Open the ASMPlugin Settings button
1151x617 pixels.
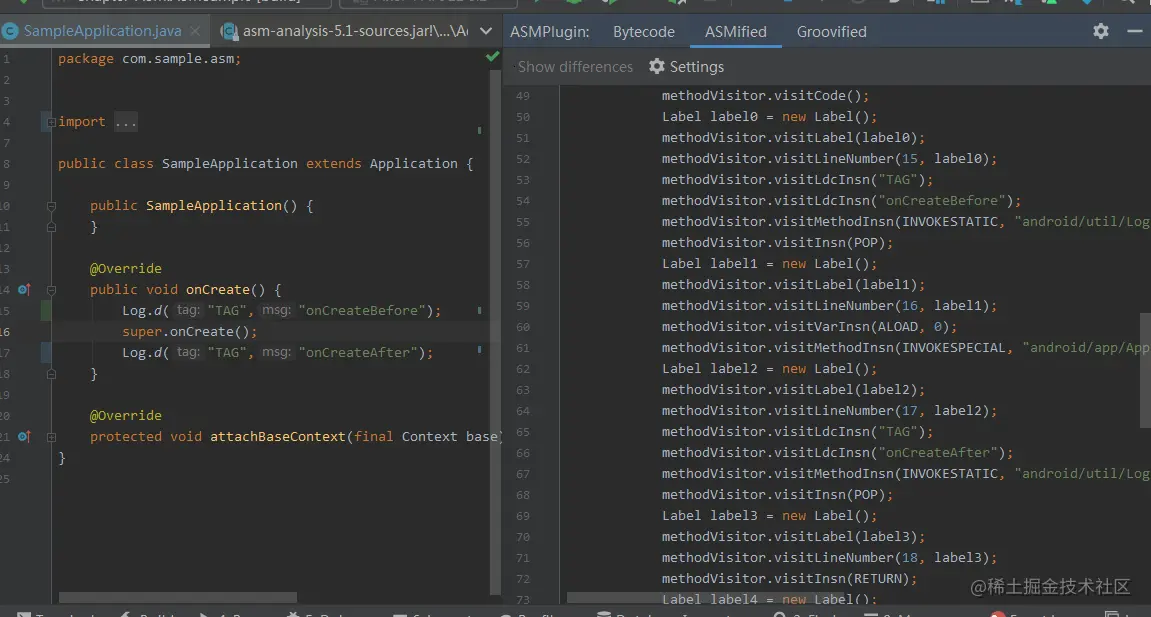(x=686, y=67)
